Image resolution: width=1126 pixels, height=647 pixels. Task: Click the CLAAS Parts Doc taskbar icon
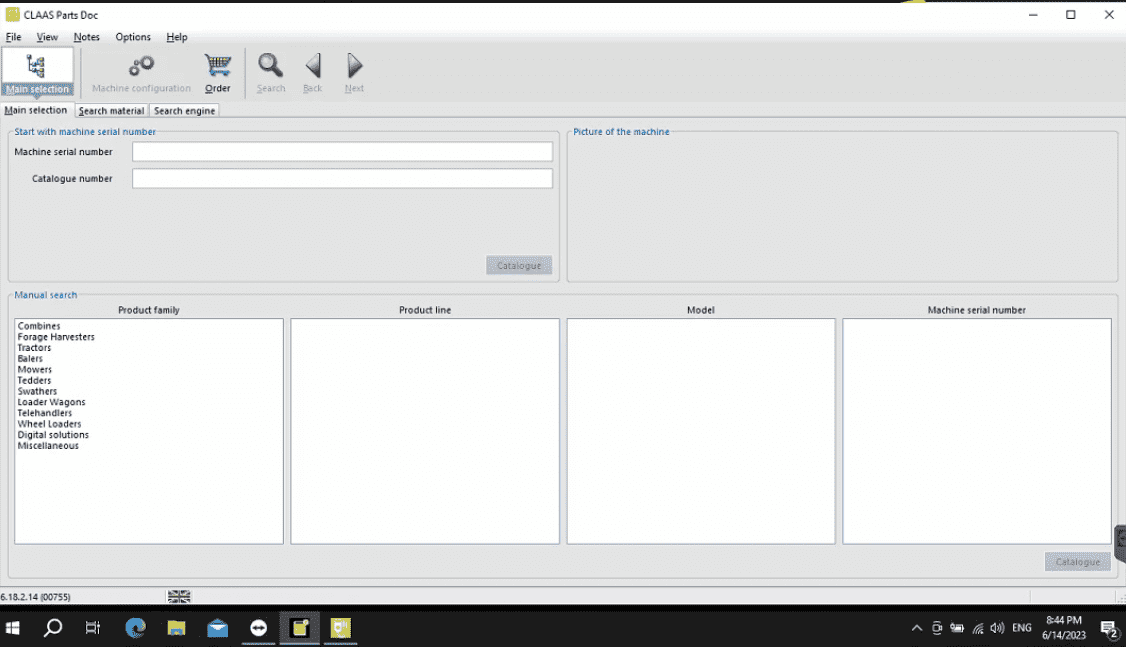click(340, 628)
